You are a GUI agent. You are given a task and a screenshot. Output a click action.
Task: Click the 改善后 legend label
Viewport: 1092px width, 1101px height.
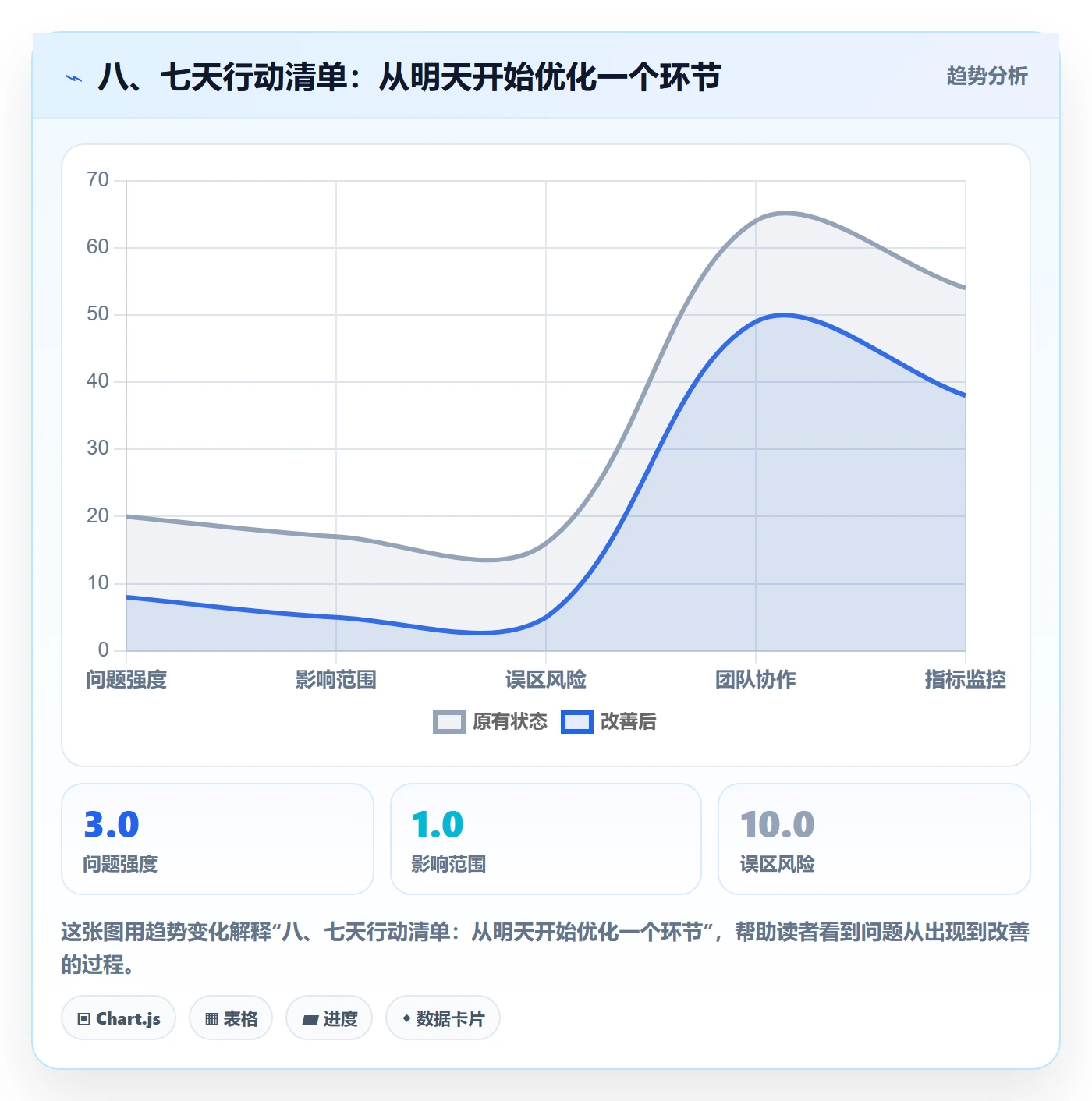click(629, 722)
